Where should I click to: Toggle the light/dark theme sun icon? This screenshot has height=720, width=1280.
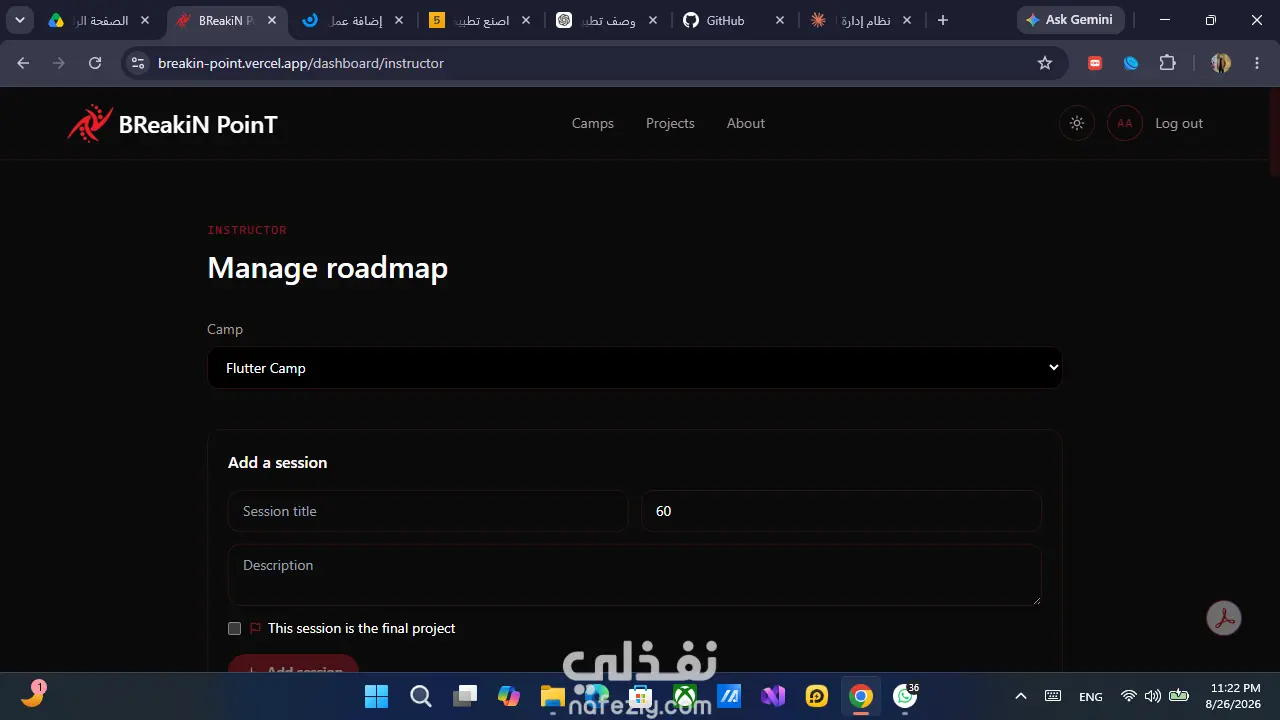coord(1076,124)
